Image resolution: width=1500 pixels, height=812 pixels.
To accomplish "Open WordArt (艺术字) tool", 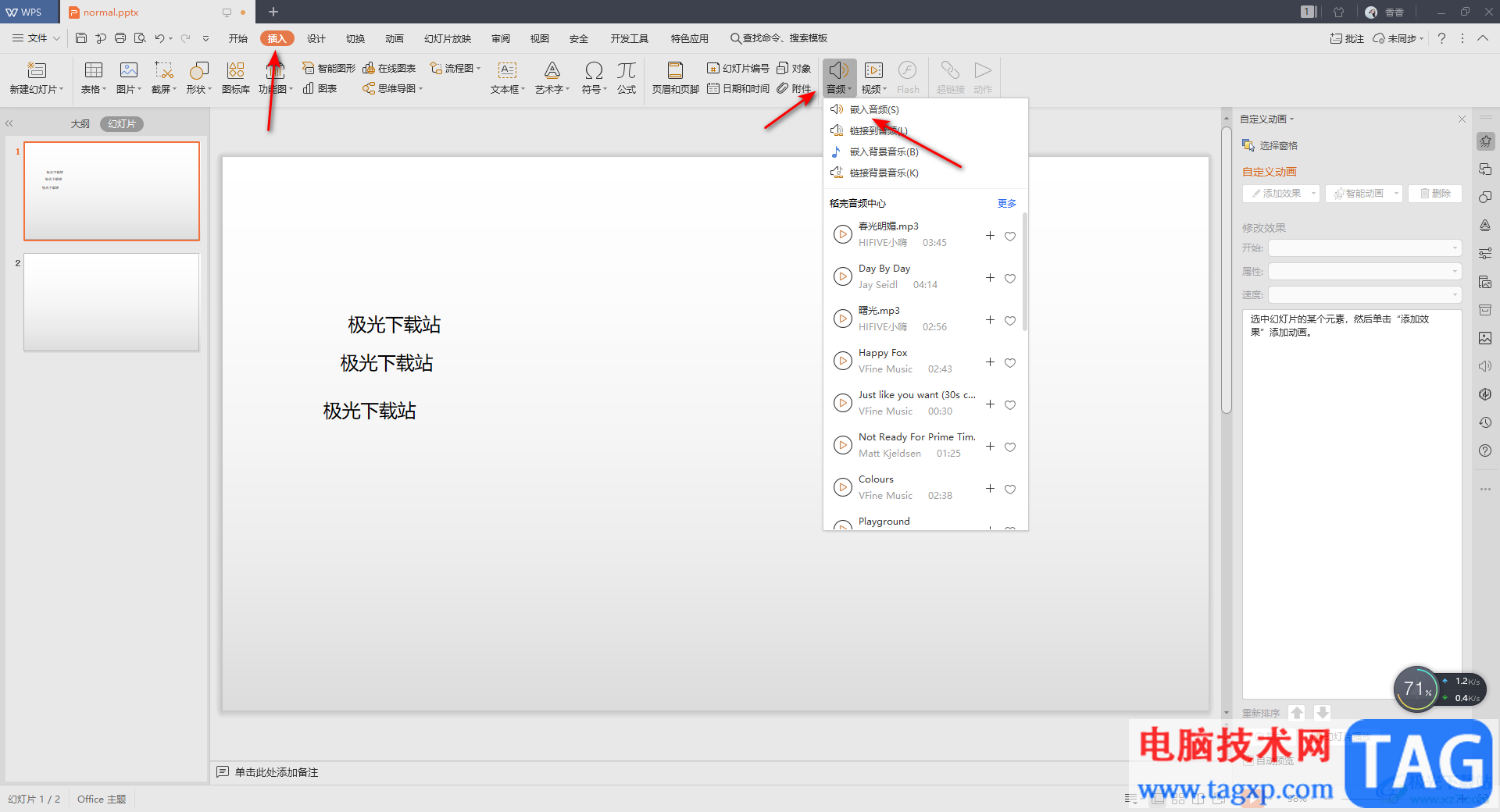I will (x=552, y=77).
